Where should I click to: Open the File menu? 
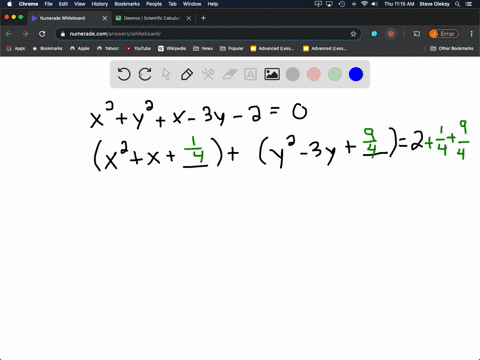[x=49, y=4]
